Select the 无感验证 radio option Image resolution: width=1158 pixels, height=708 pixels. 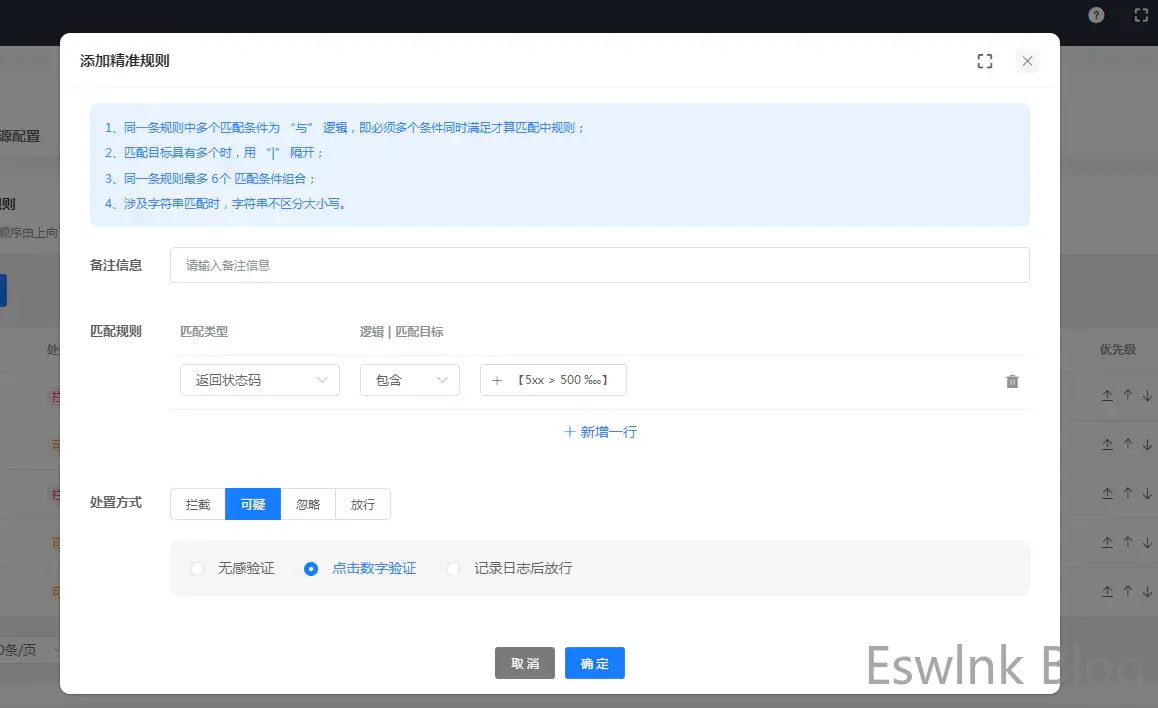pyautogui.click(x=197, y=568)
